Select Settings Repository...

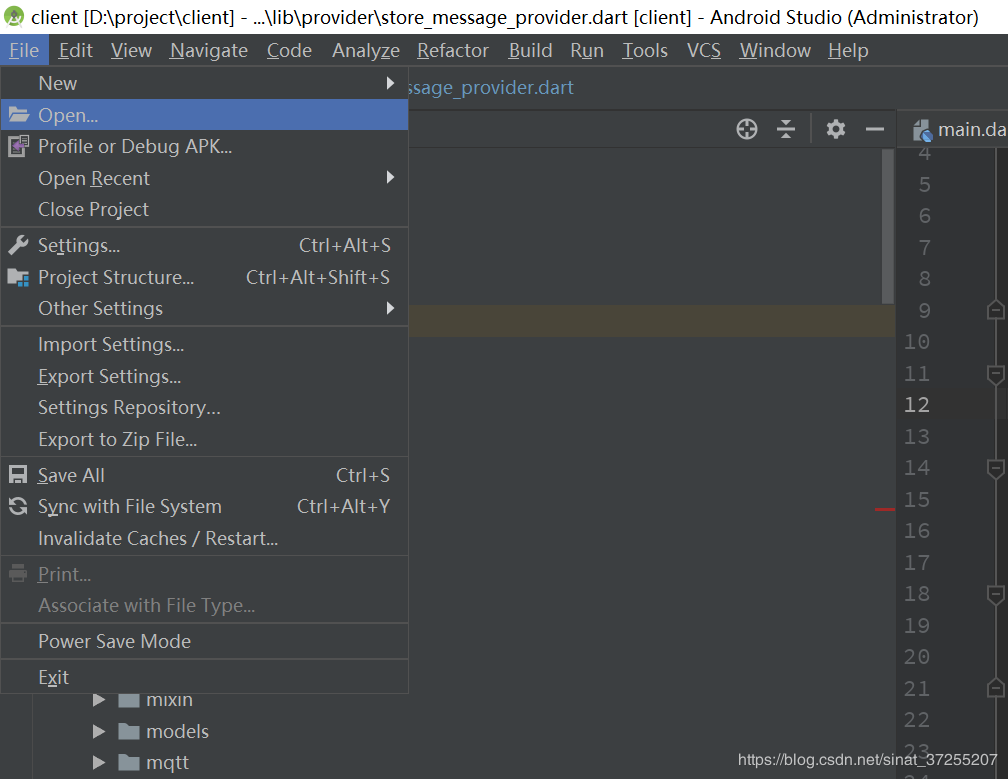point(204,407)
